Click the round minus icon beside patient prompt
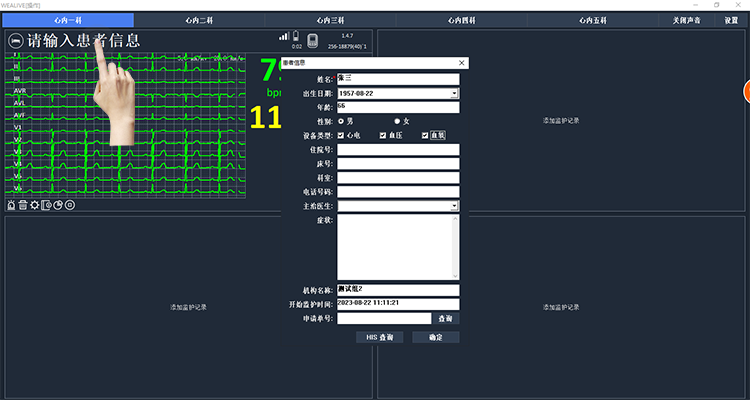Viewport: 750px width, 400px height. (x=15, y=41)
